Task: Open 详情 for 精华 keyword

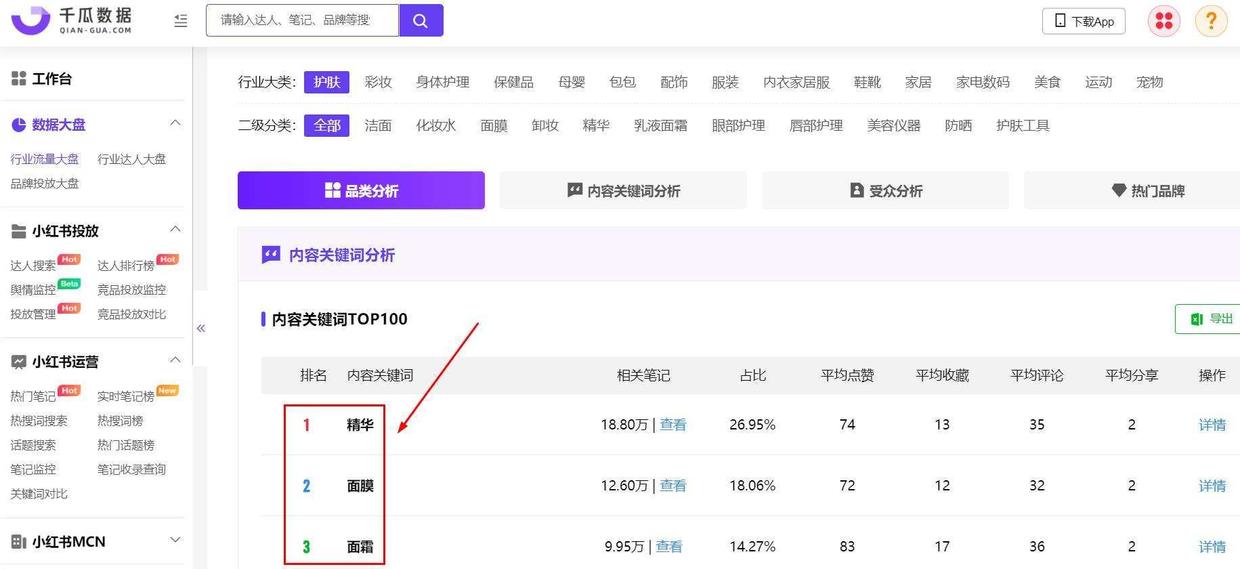Action: pos(1212,424)
